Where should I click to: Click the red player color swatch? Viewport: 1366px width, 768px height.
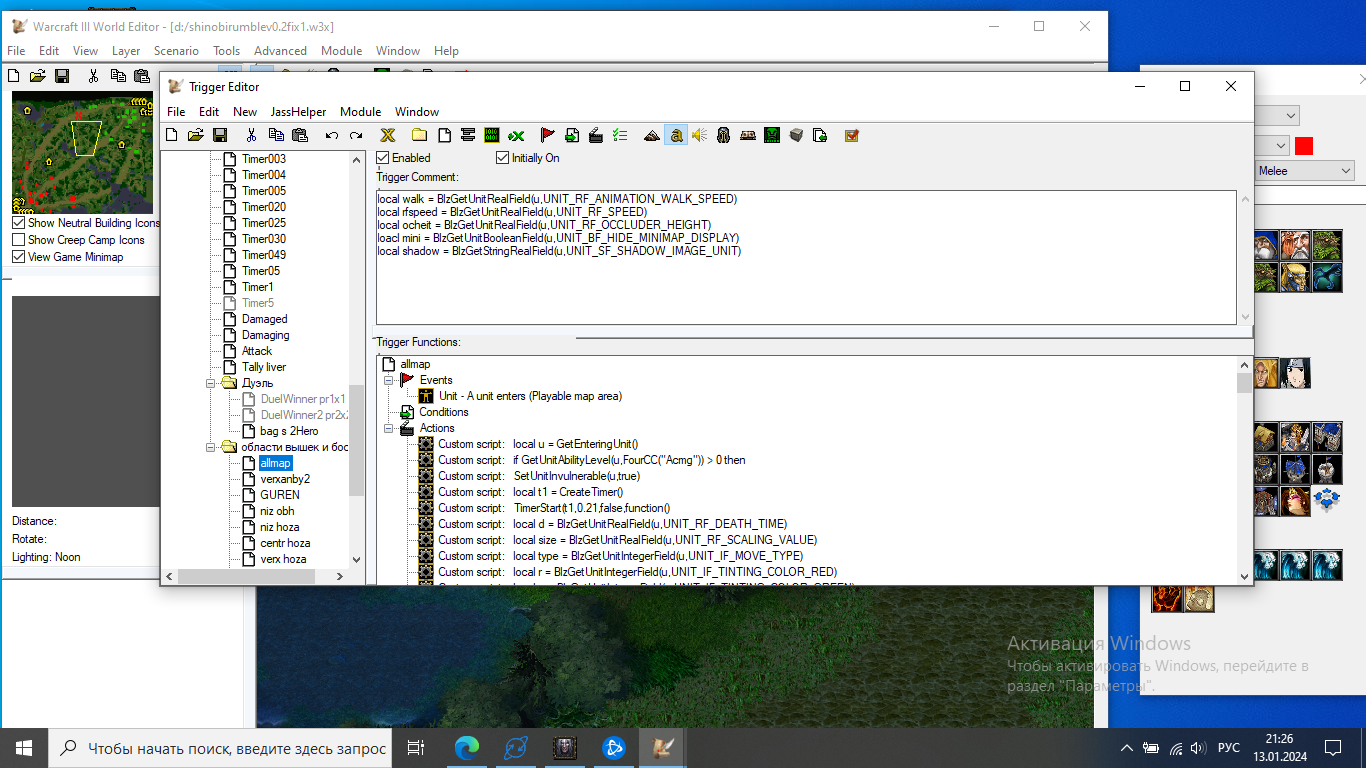[1304, 146]
